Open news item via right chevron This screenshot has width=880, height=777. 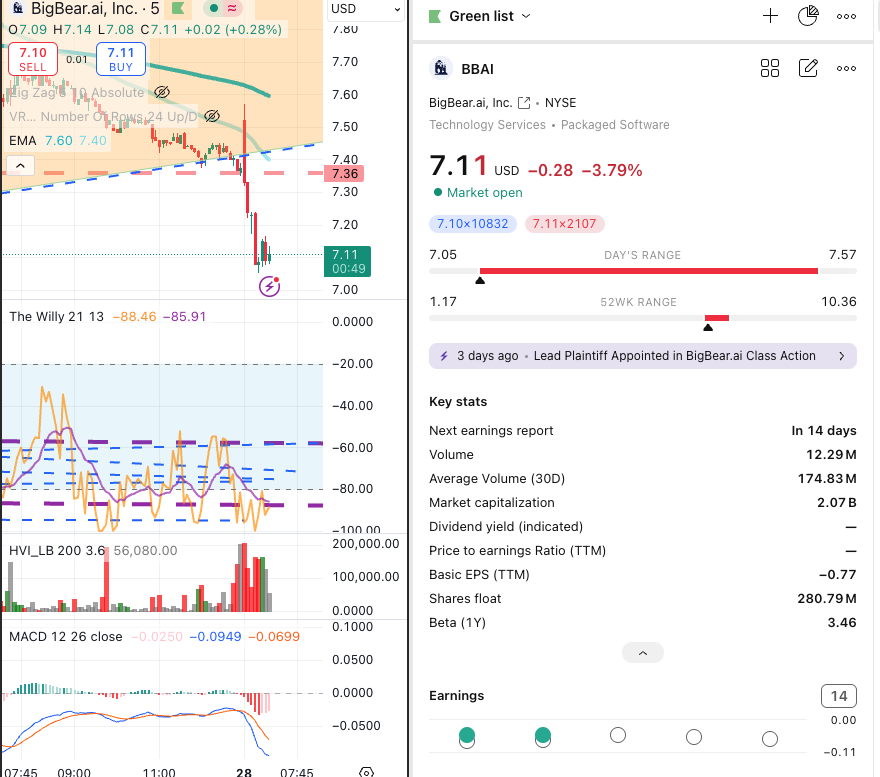841,356
